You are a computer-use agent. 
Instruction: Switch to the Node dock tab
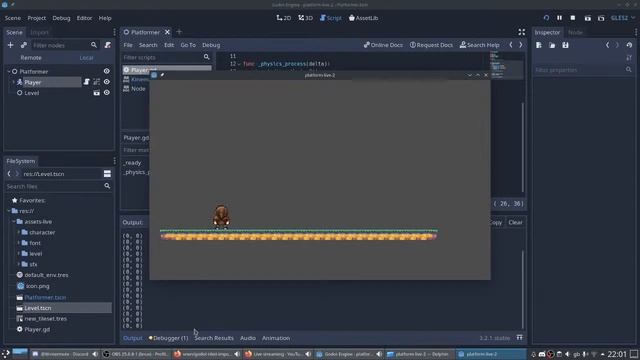pyautogui.click(x=576, y=32)
